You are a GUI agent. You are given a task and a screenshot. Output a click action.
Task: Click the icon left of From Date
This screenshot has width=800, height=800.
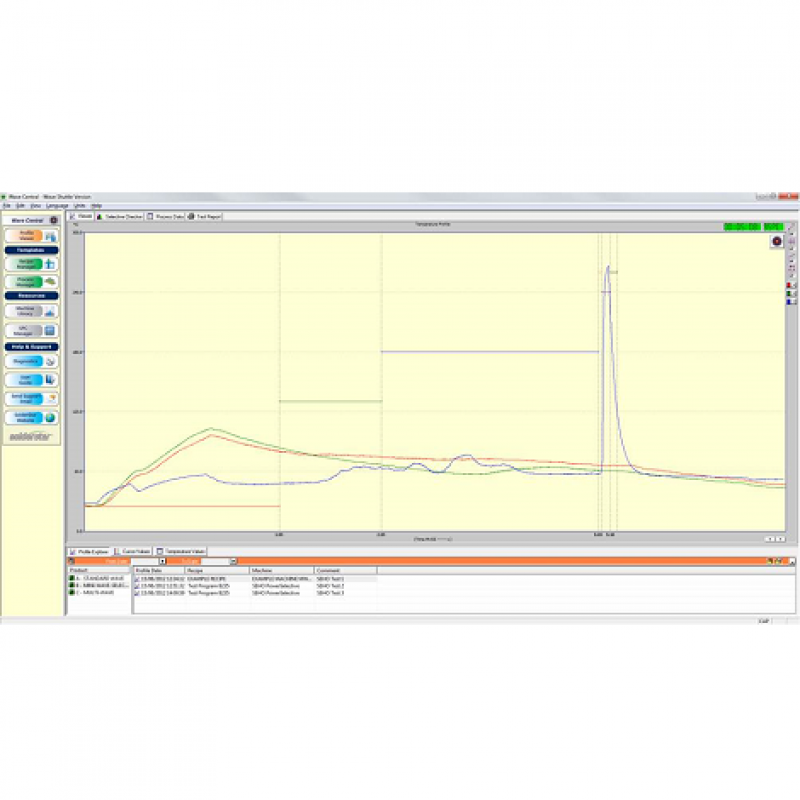(x=71, y=561)
